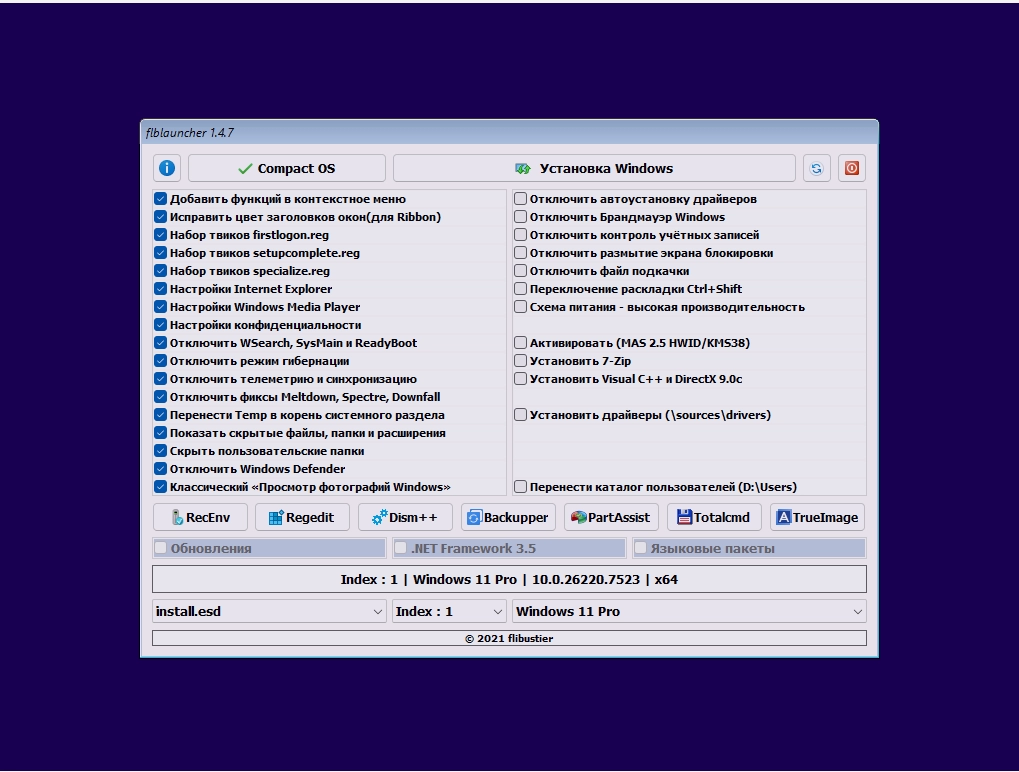
Task: Click the Index status bar showing Windows version
Action: pyautogui.click(x=508, y=578)
